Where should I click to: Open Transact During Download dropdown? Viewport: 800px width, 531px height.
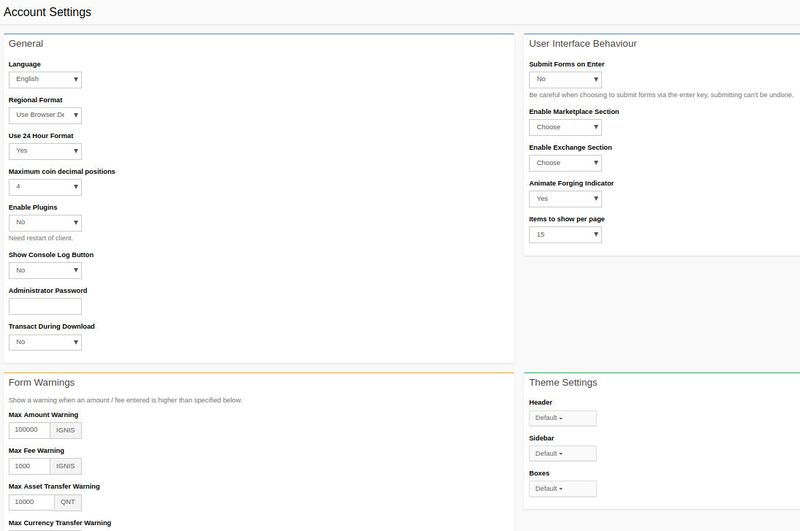pos(45,342)
